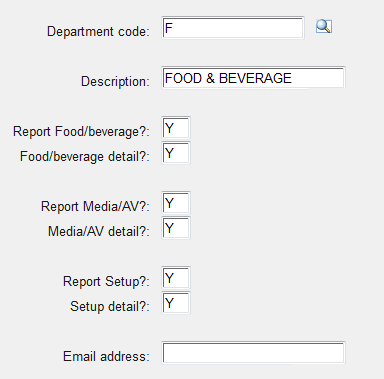Select the Report Setup Y/N field
384x379 pixels.
[176, 278]
